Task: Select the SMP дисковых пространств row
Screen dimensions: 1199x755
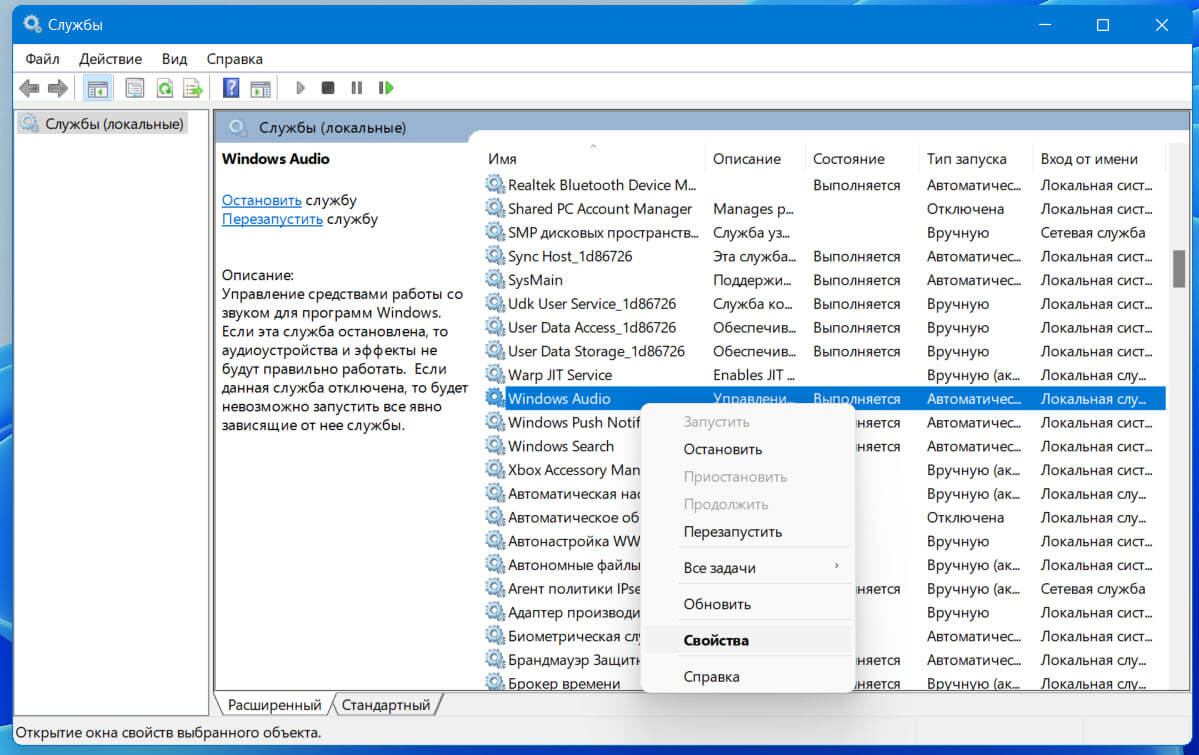Action: click(x=824, y=232)
